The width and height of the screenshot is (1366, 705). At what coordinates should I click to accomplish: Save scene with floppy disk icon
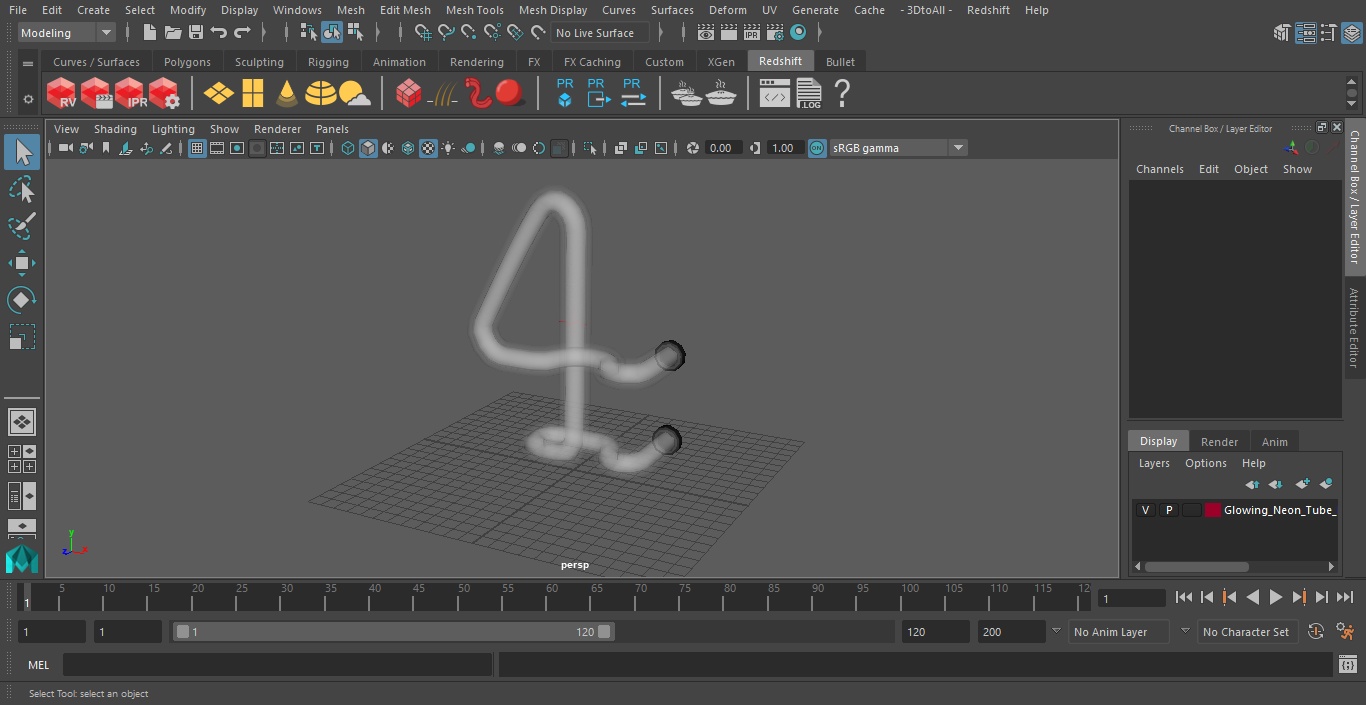(196, 33)
